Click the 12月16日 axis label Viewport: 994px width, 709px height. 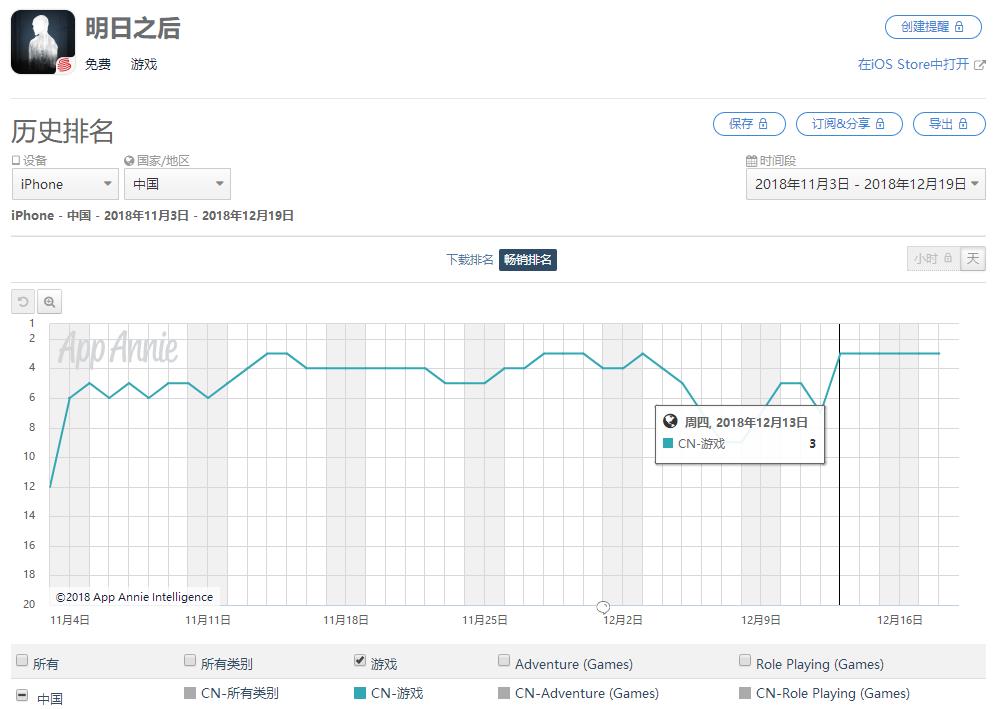[900, 620]
